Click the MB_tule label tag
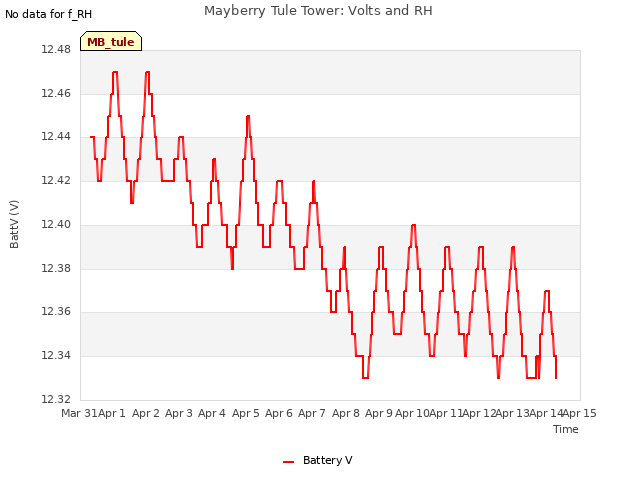 pyautogui.click(x=111, y=41)
